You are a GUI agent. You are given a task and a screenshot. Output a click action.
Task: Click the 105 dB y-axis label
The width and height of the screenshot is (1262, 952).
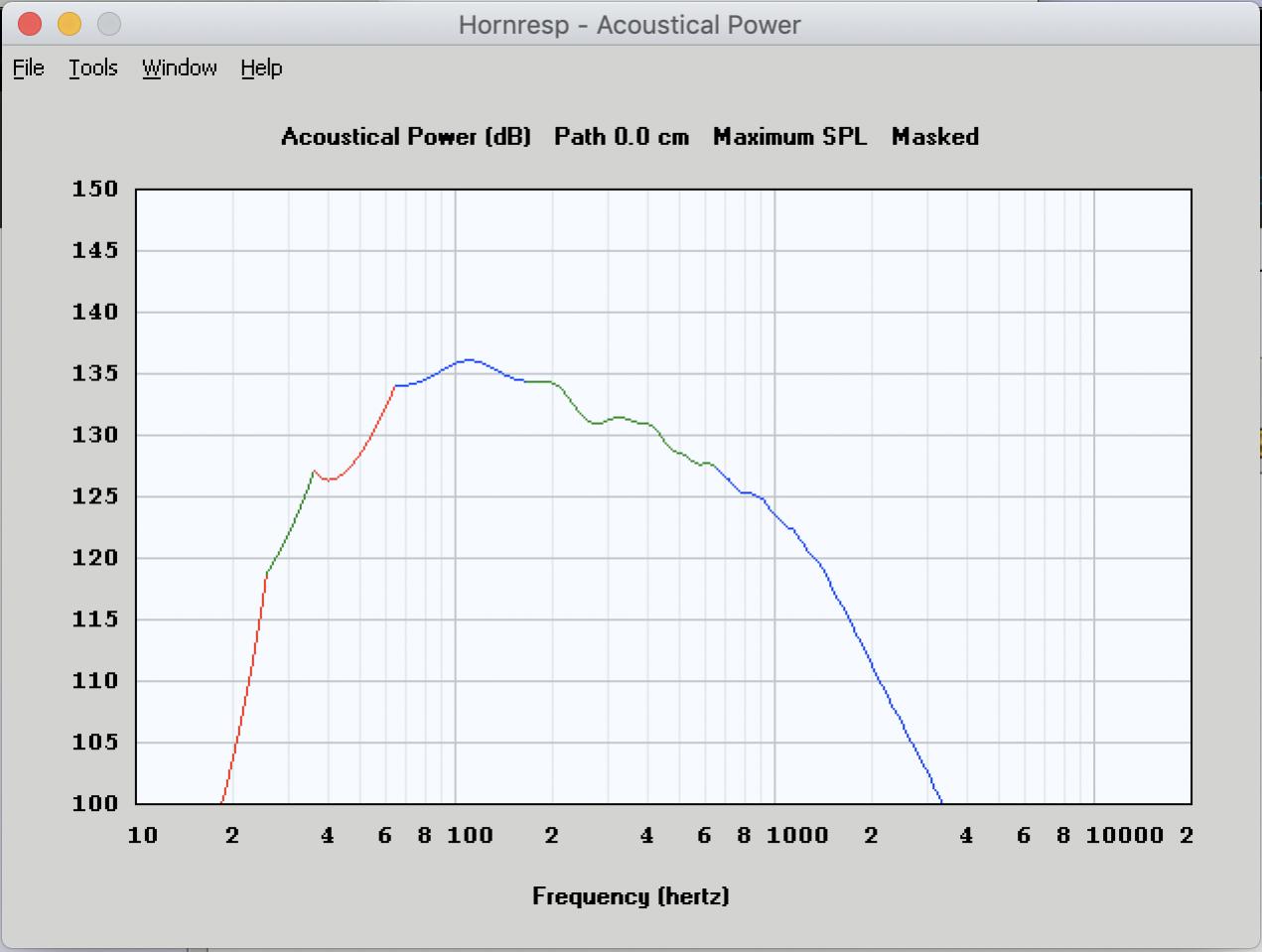click(95, 743)
